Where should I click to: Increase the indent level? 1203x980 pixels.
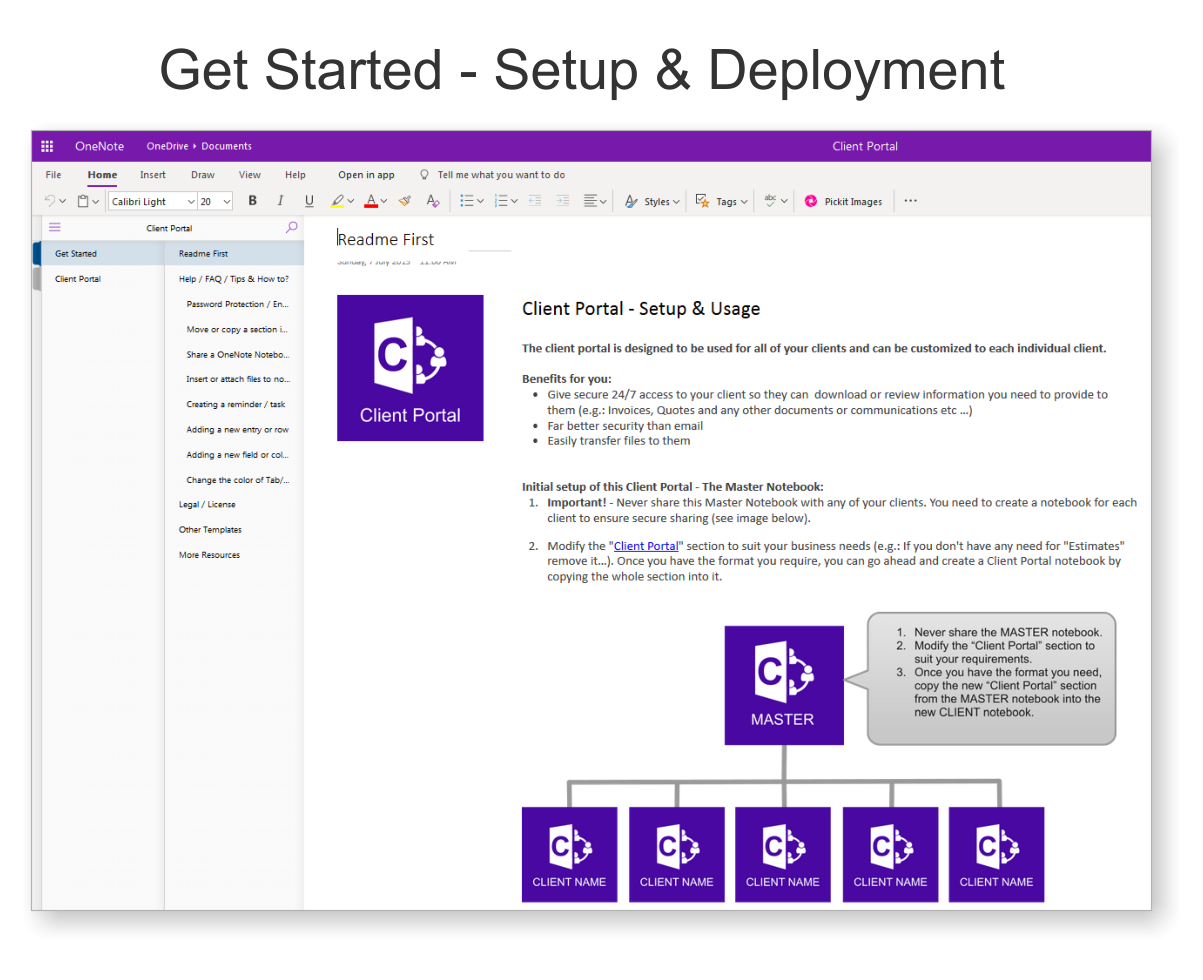[x=563, y=201]
